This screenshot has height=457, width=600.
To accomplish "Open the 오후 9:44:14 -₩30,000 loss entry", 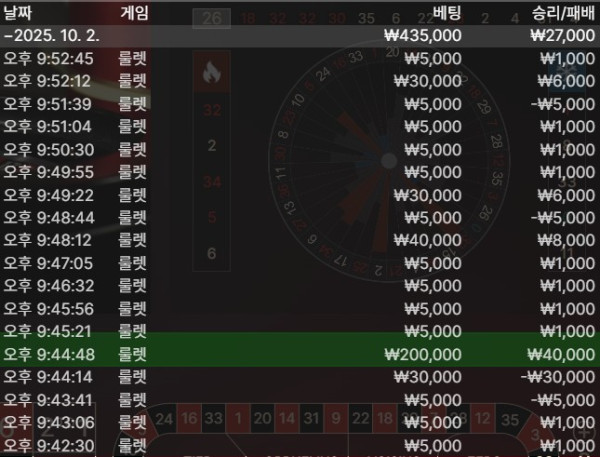I will [300, 377].
